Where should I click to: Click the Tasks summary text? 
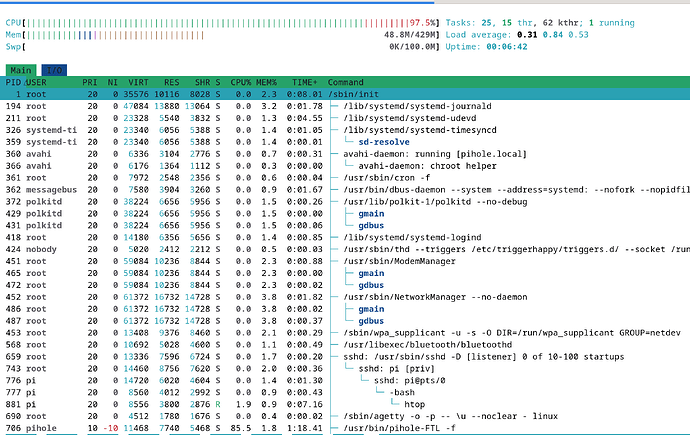click(540, 23)
